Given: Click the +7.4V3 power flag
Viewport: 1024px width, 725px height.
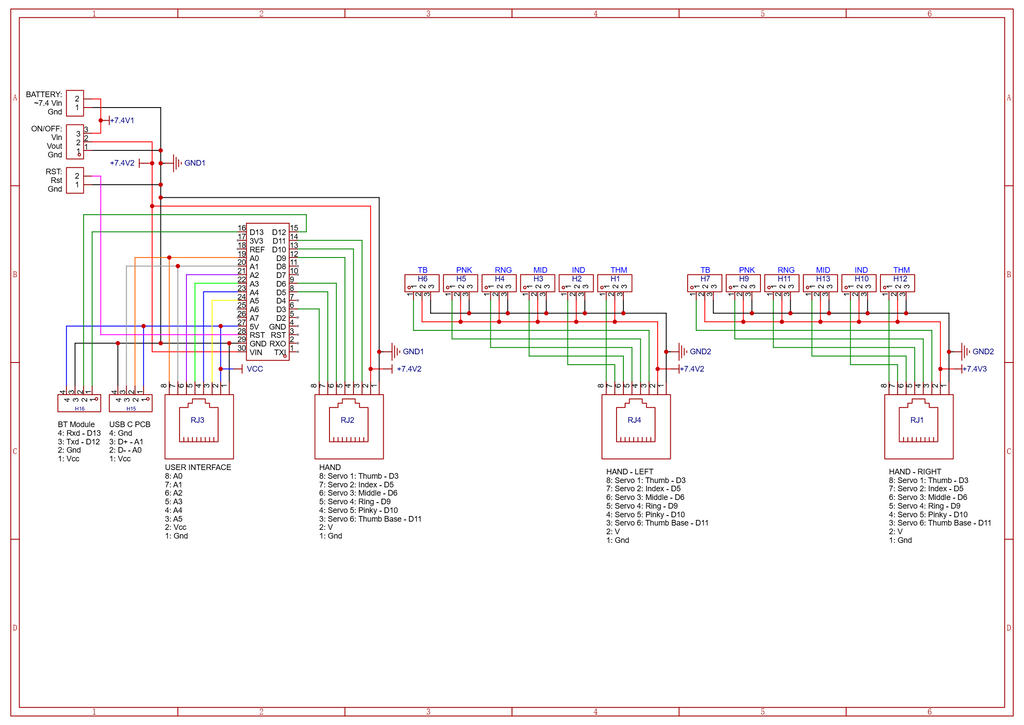Looking at the screenshot, I should click(974, 369).
